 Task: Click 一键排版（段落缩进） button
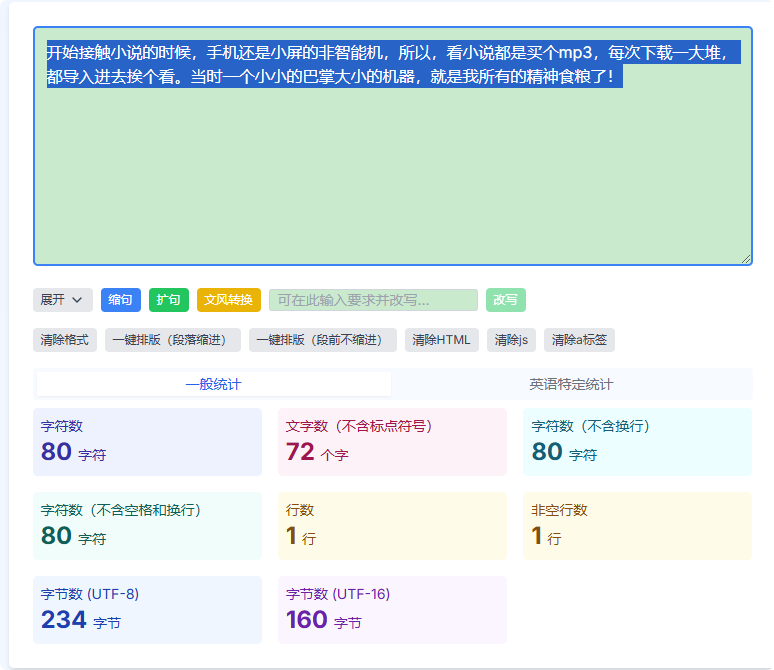coord(173,340)
